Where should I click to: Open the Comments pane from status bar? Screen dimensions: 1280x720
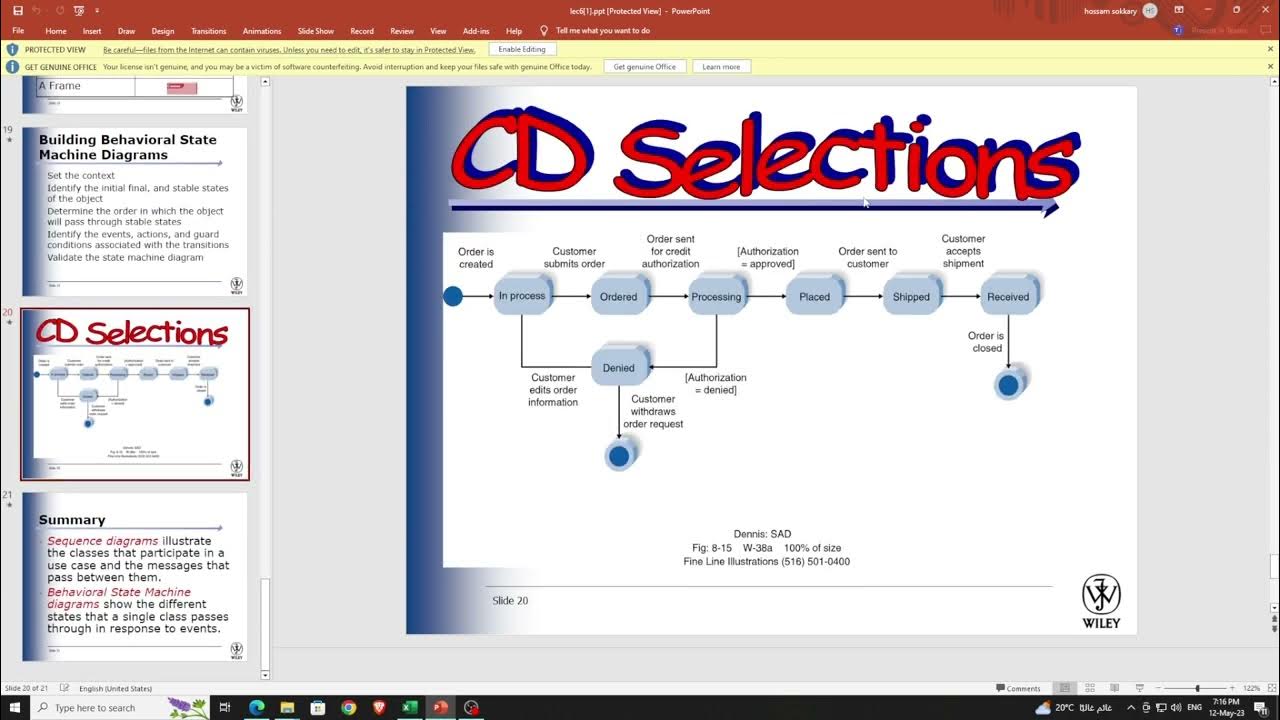click(x=1018, y=688)
